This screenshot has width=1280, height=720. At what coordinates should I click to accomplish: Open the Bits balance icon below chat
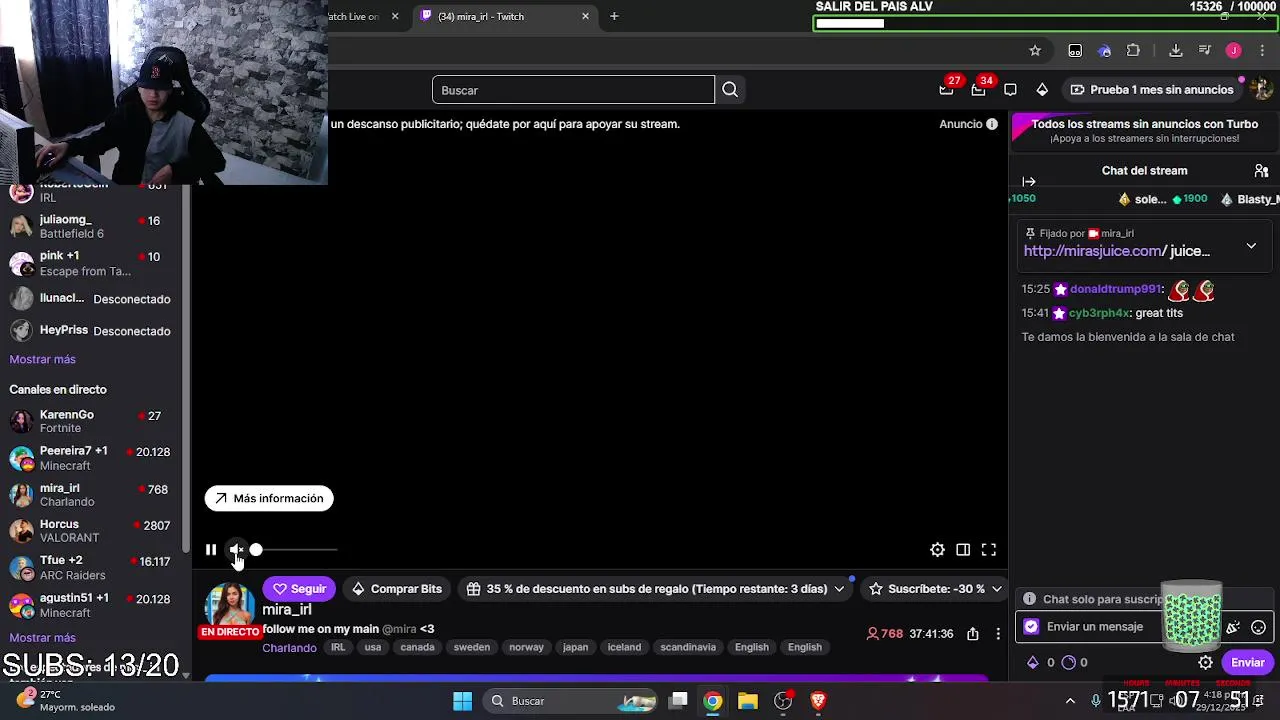point(1033,662)
